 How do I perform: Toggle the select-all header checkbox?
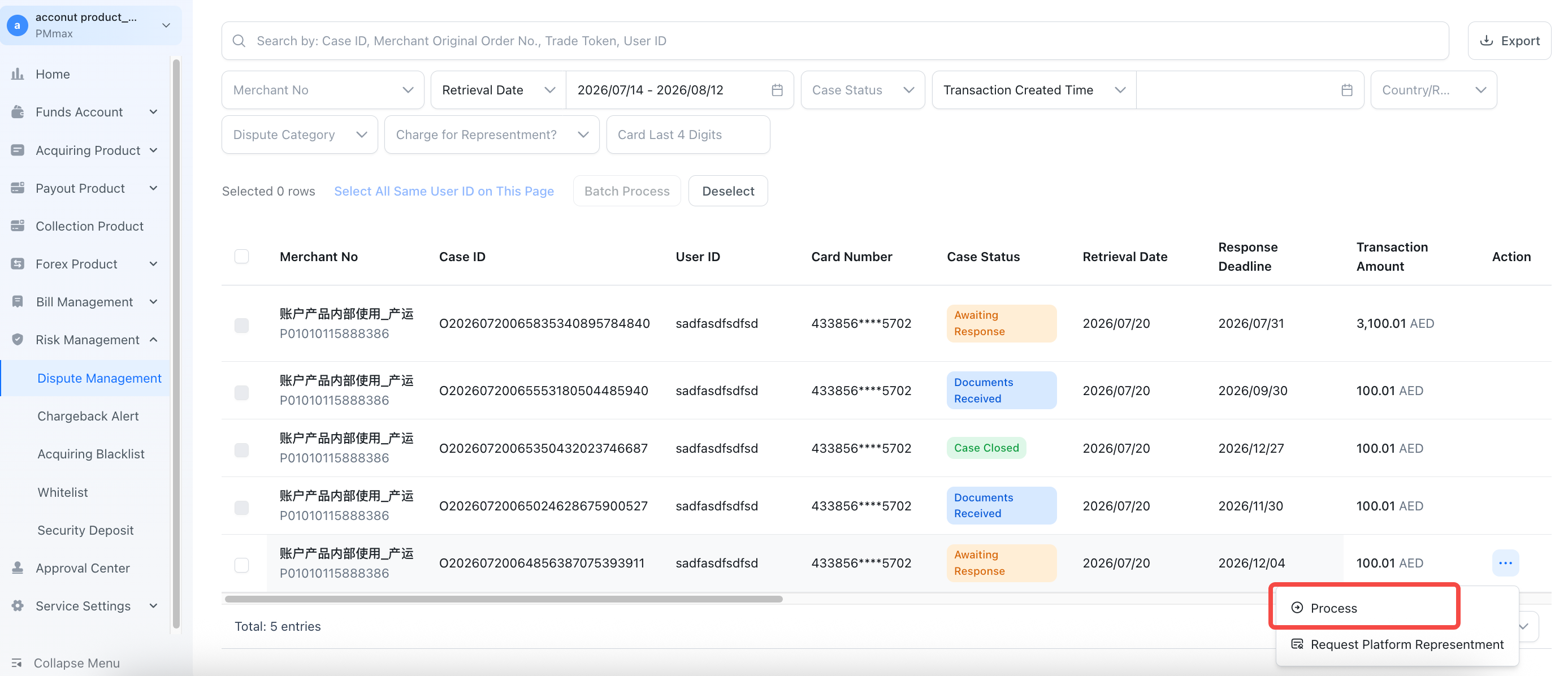point(242,256)
